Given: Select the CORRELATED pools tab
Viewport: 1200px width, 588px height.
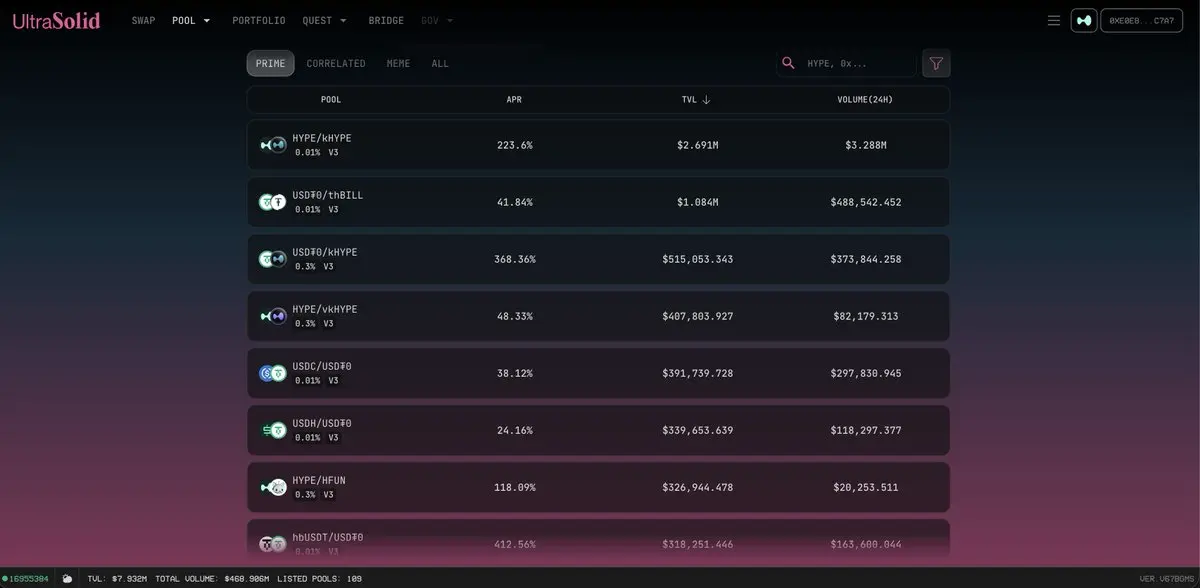Looking at the screenshot, I should tap(336, 63).
